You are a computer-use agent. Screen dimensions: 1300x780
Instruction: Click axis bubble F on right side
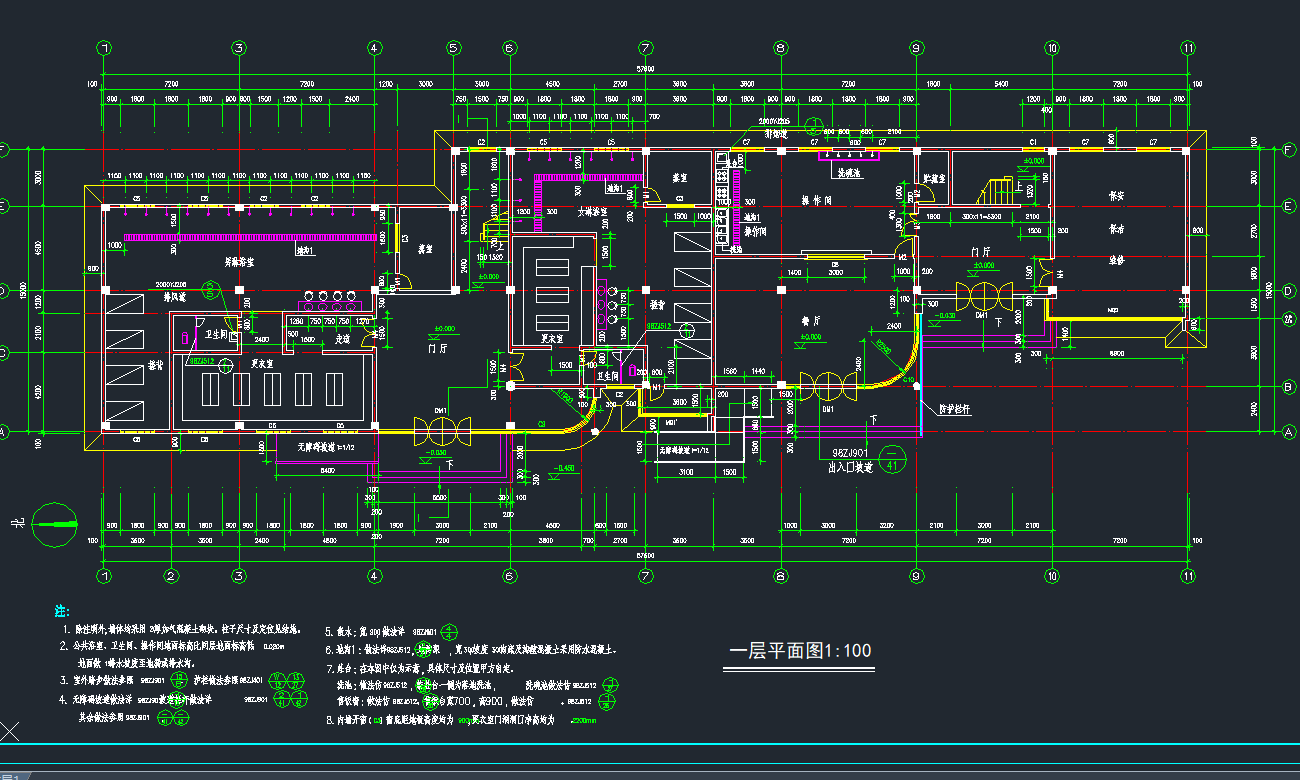point(1289,149)
